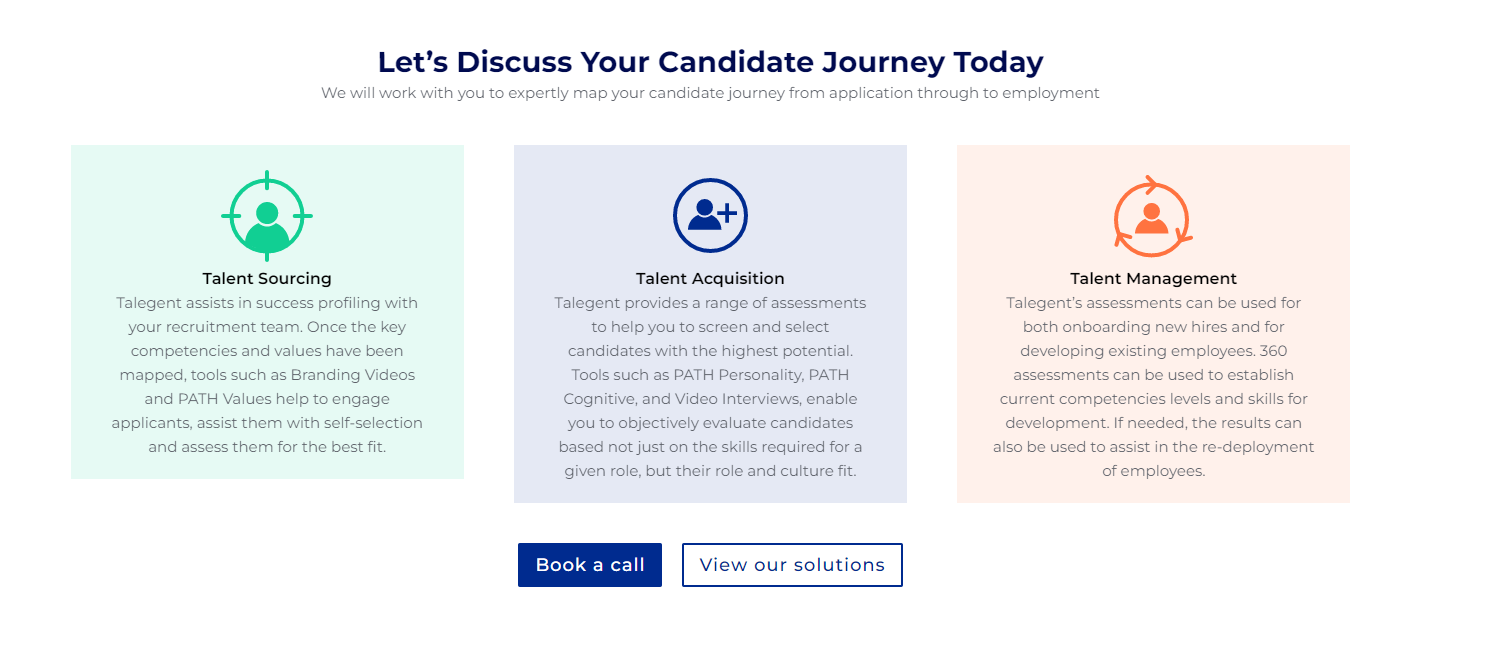Click the Talent Management heading
This screenshot has height=655, width=1485.
click(x=1152, y=278)
